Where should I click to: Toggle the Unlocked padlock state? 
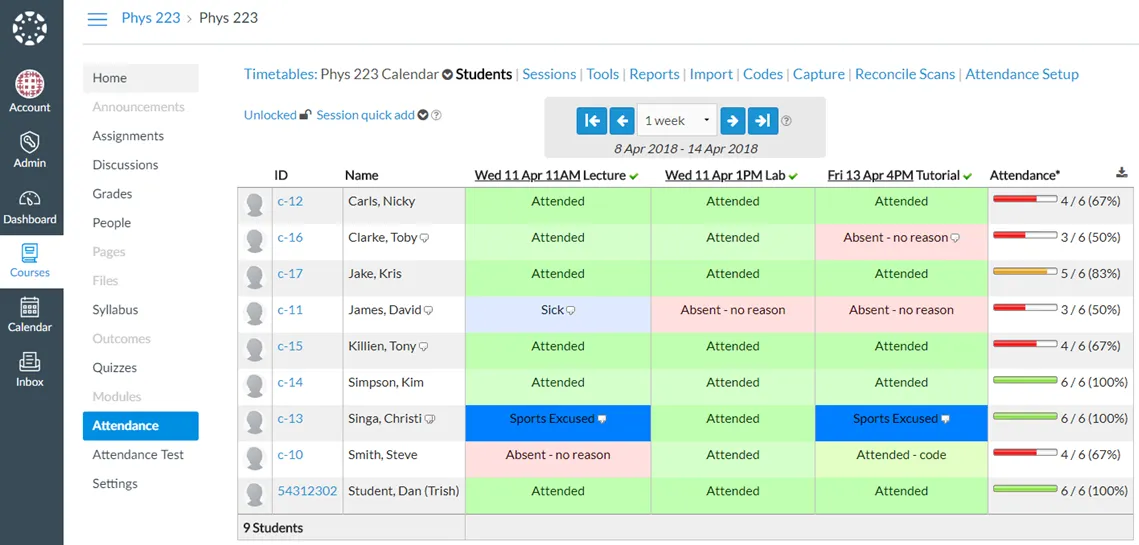click(306, 115)
